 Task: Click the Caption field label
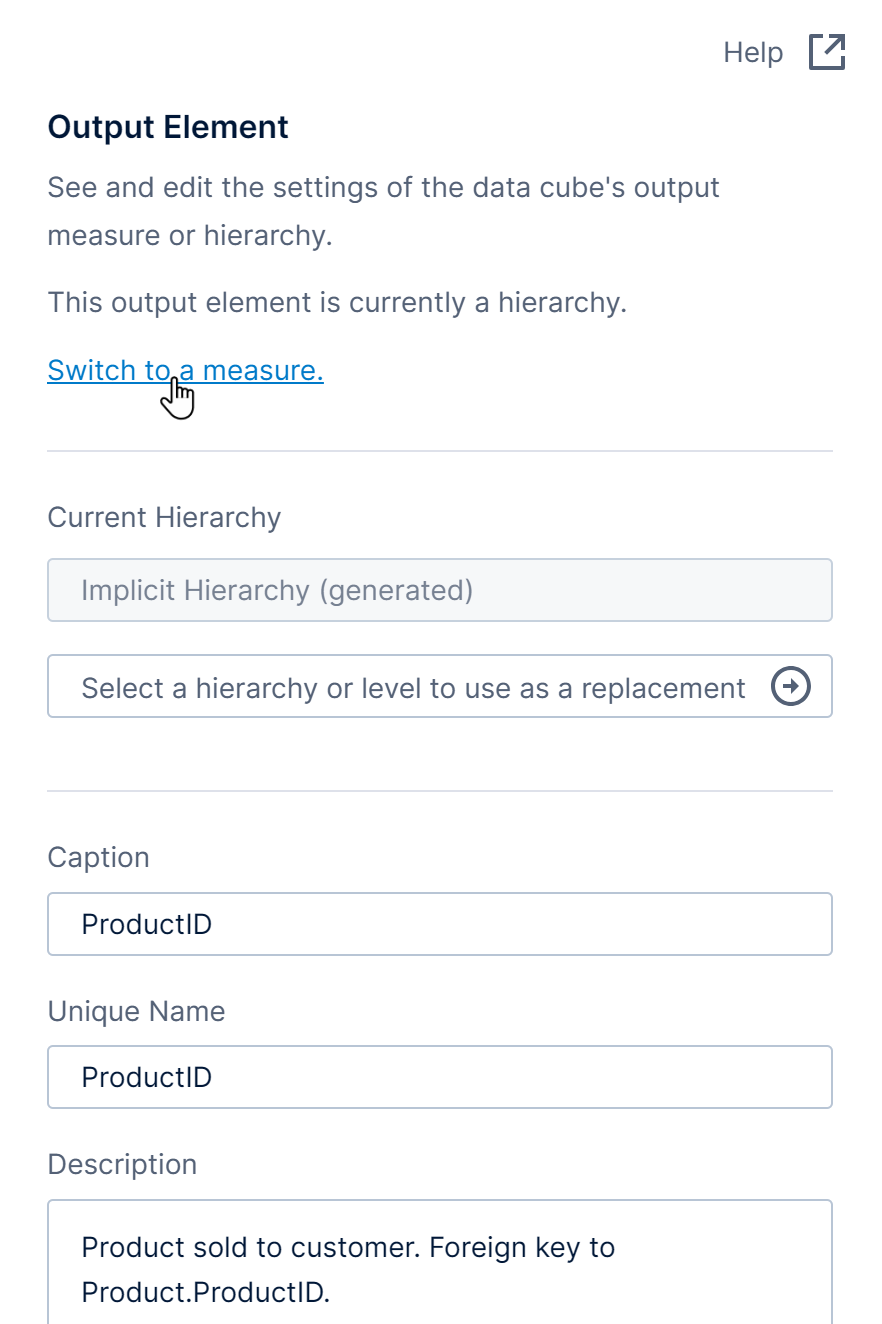pyautogui.click(x=98, y=857)
